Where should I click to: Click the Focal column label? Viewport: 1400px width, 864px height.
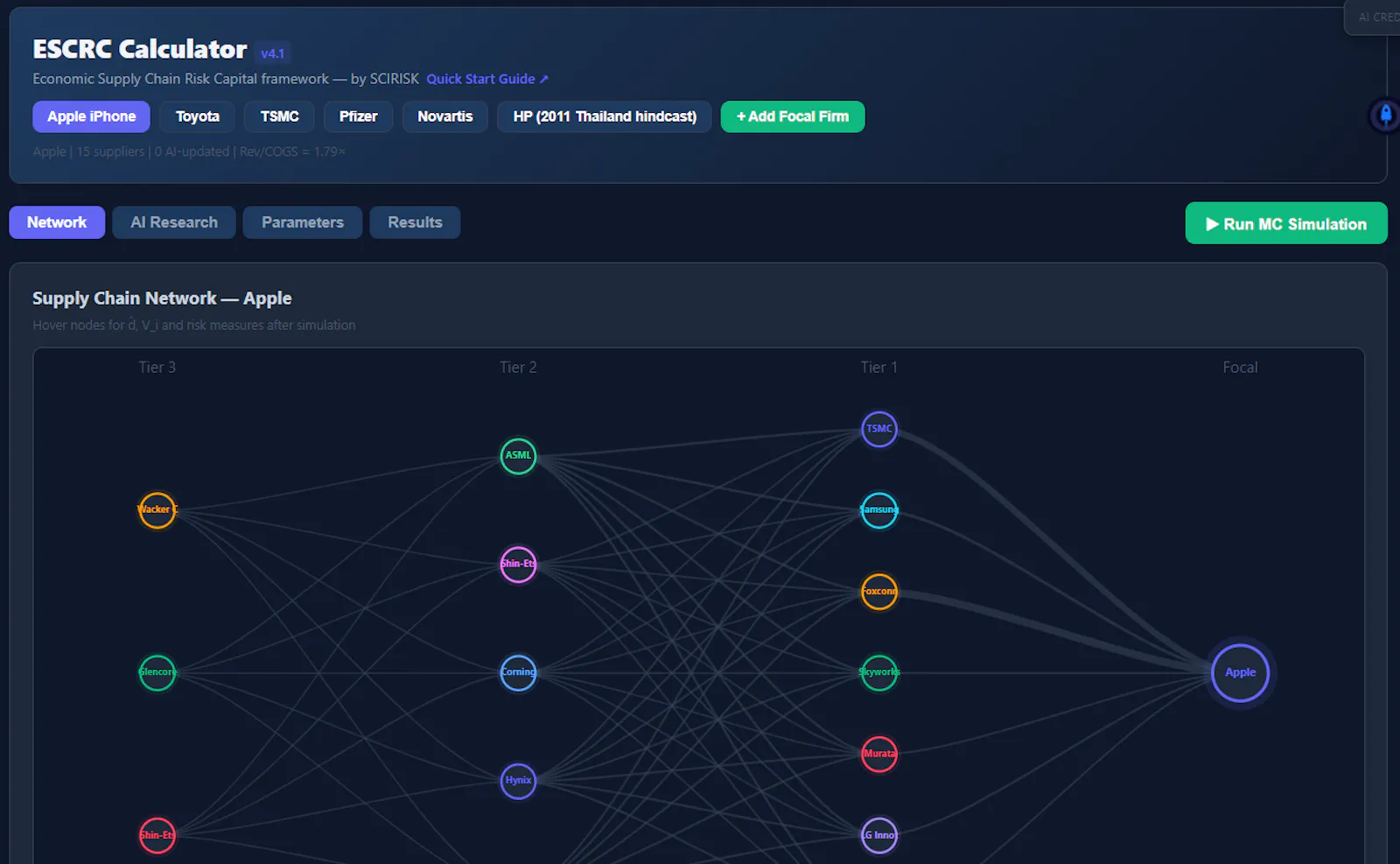coord(1240,368)
